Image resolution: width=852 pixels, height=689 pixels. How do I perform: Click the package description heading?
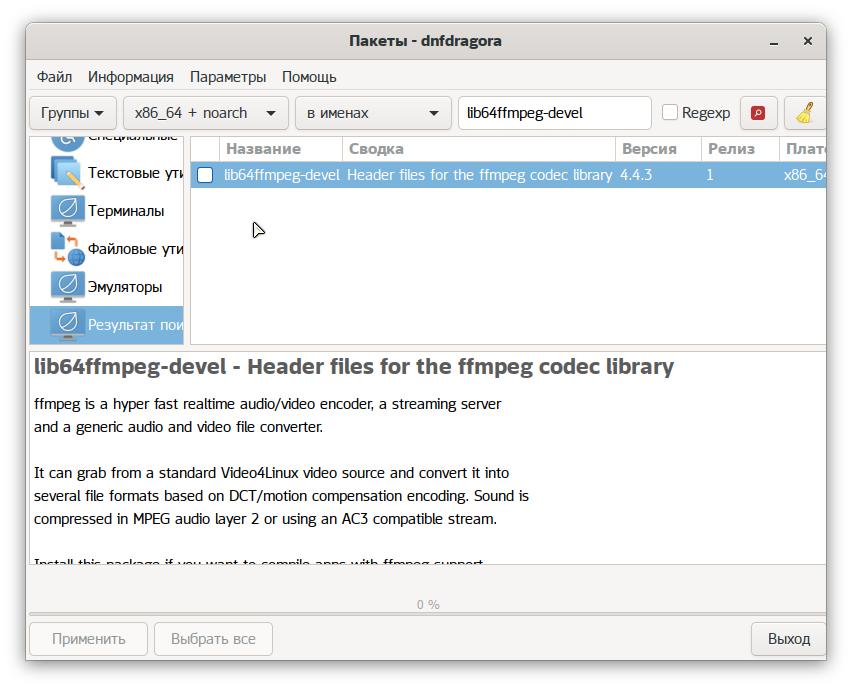click(x=354, y=367)
